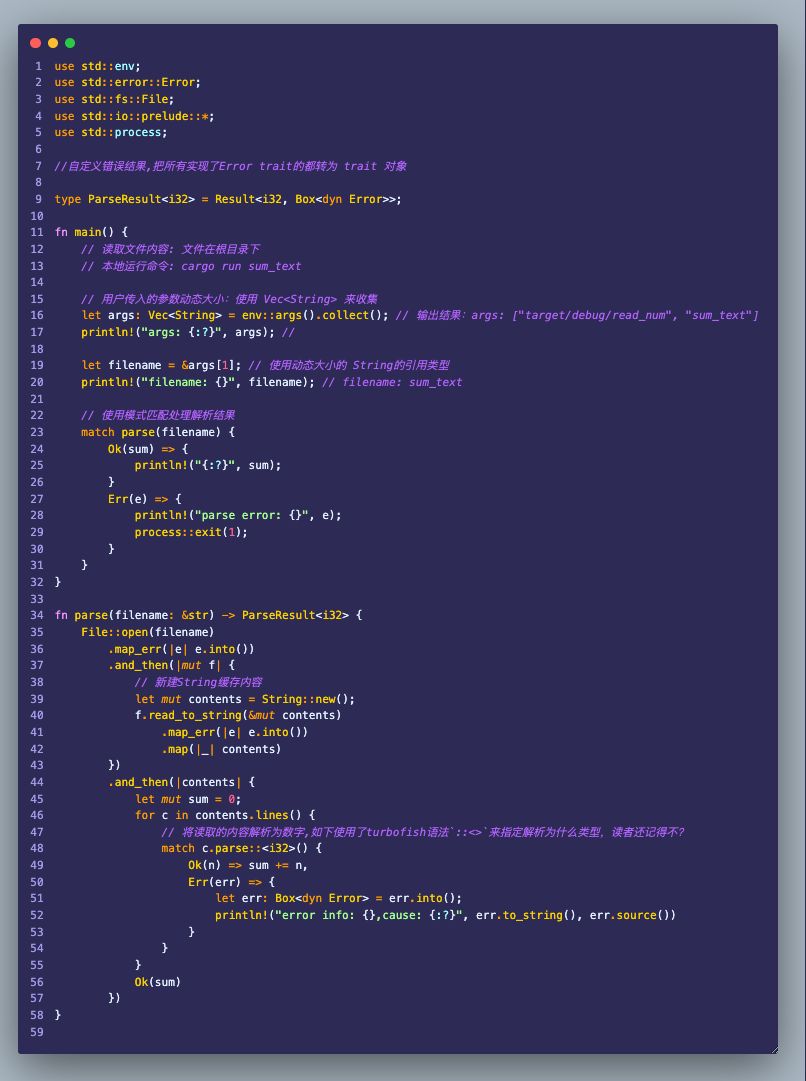Click 'match parse(filename) {' line

(x=158, y=432)
